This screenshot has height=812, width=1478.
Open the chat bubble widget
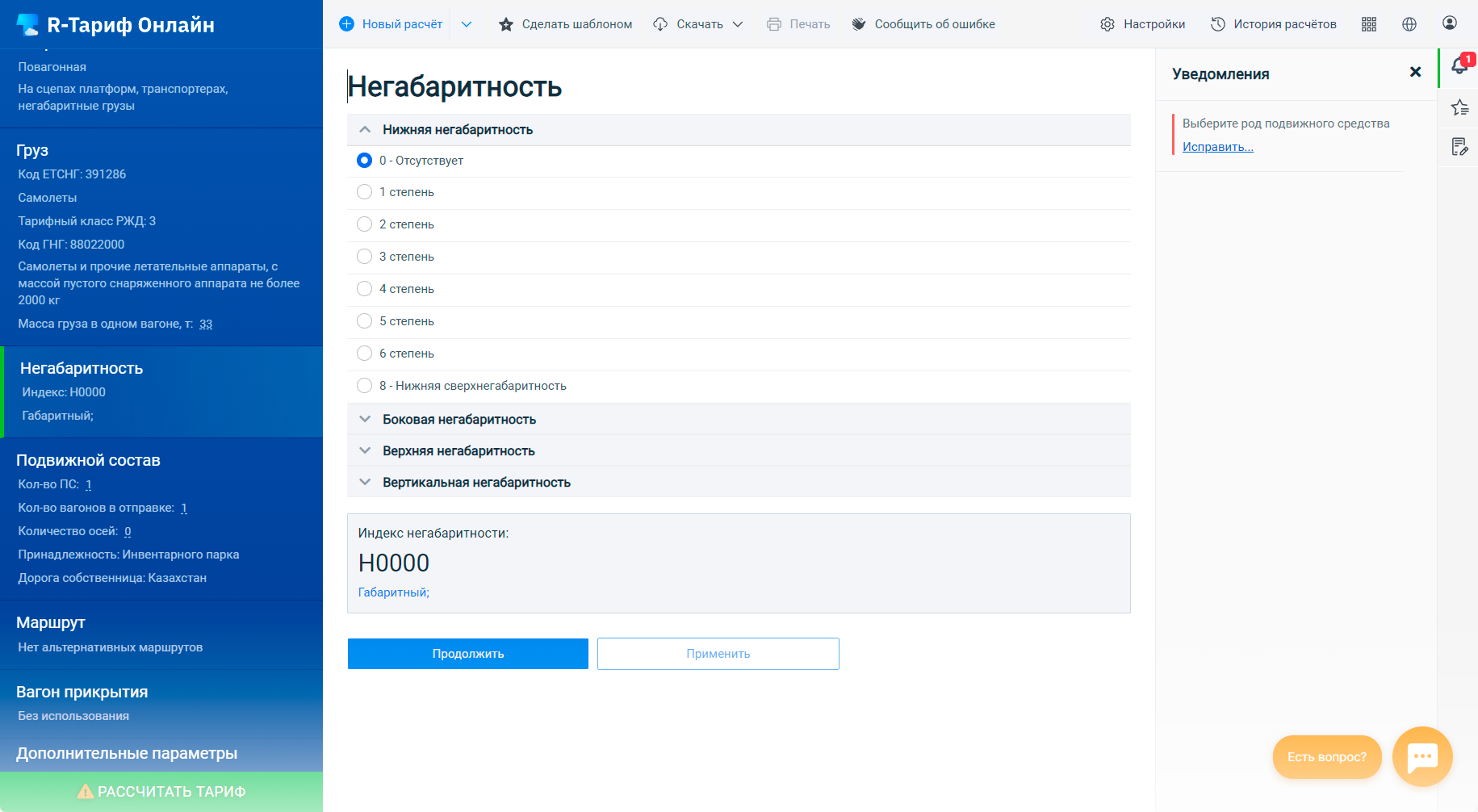(x=1421, y=757)
